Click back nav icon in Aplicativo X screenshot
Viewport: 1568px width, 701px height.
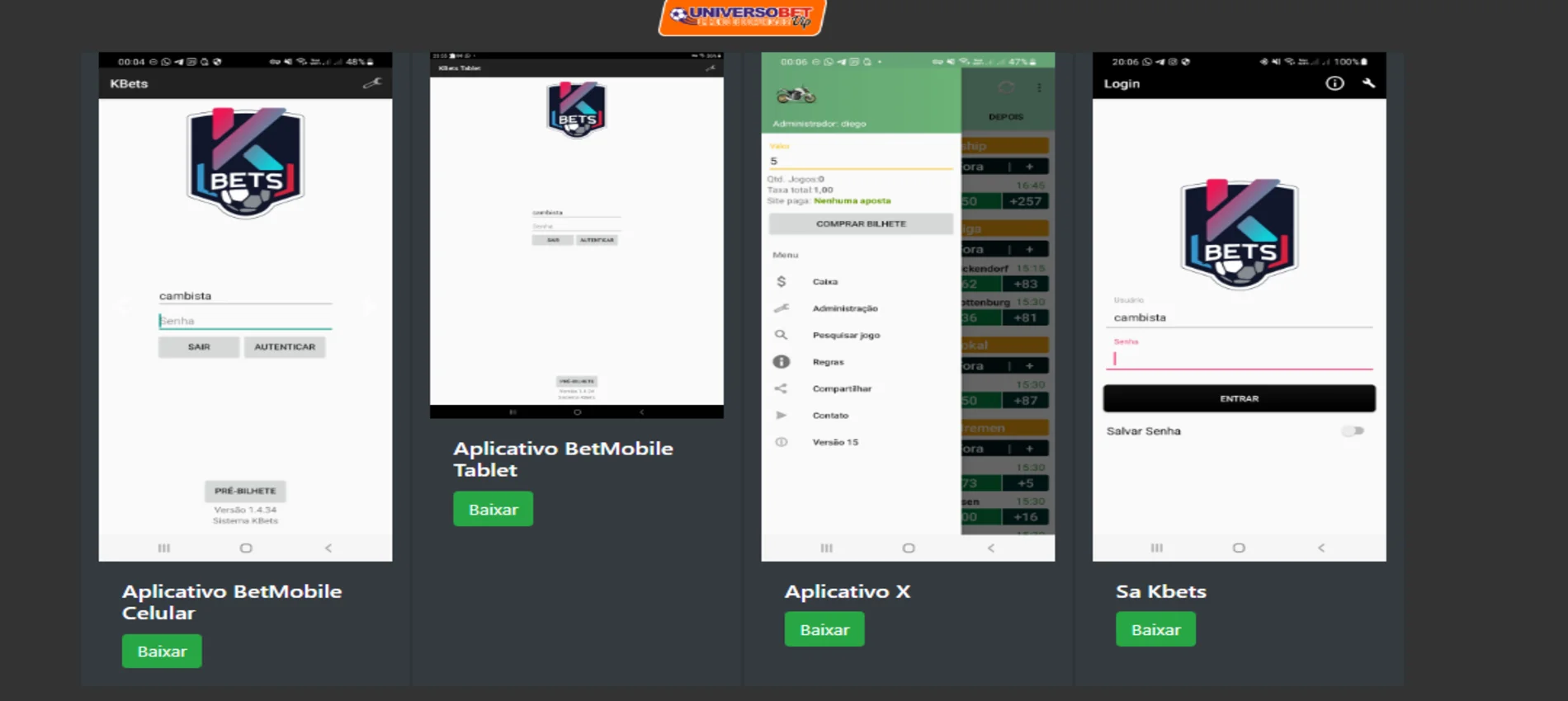[x=991, y=548]
